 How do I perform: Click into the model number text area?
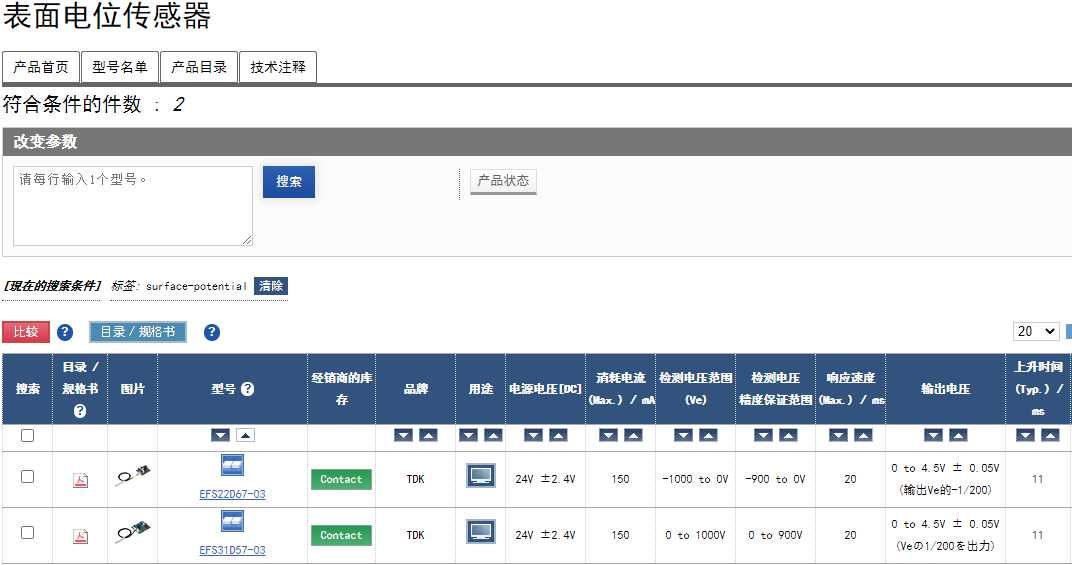point(132,206)
